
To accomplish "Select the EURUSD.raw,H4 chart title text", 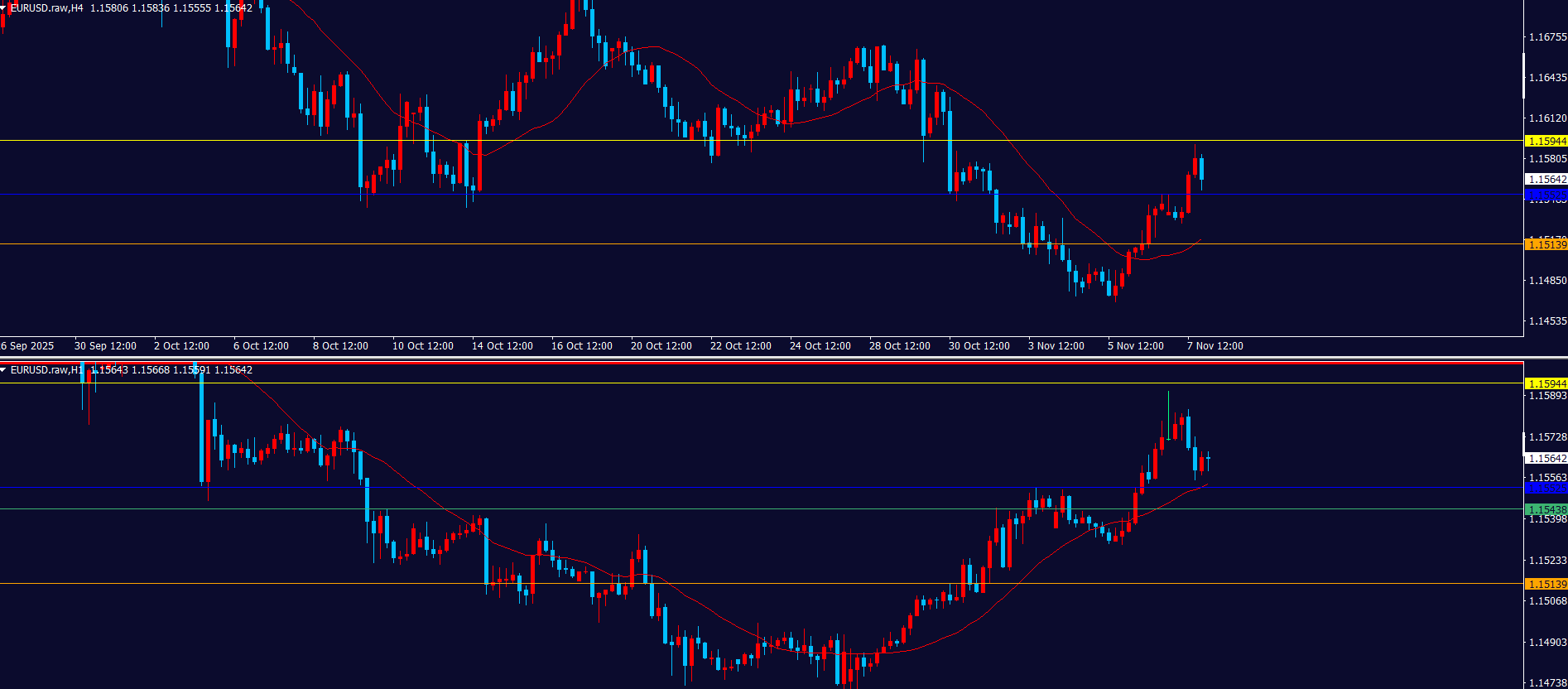I will 46,8.
